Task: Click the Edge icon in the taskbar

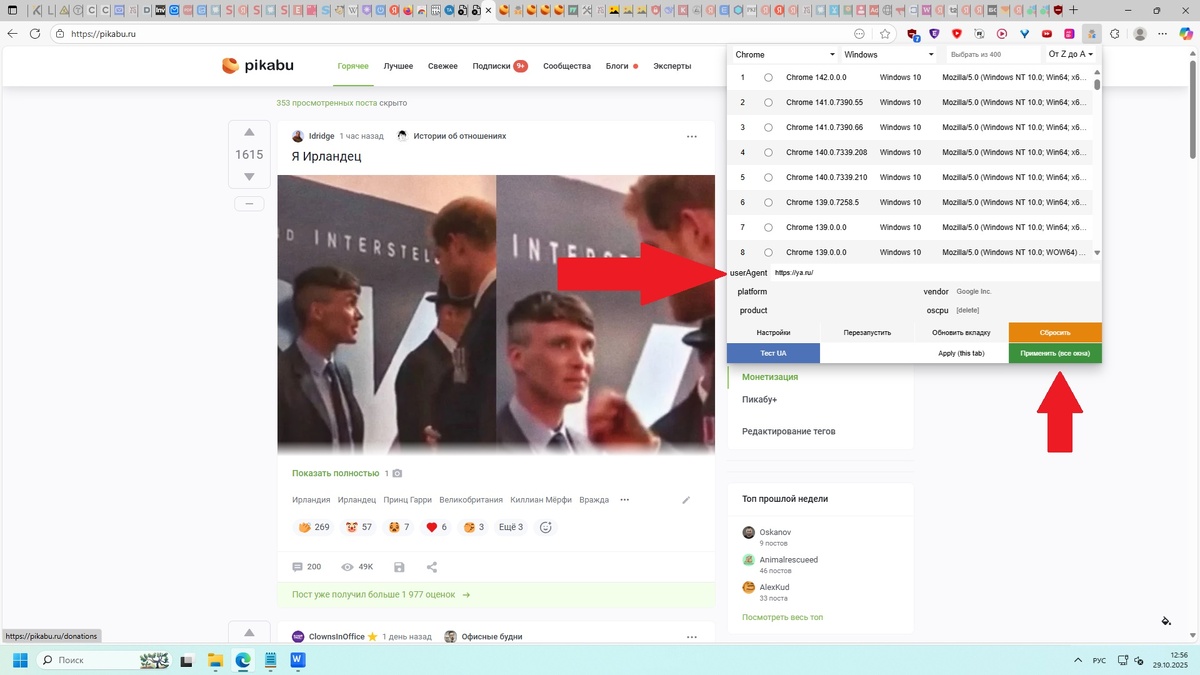Action: (243, 660)
